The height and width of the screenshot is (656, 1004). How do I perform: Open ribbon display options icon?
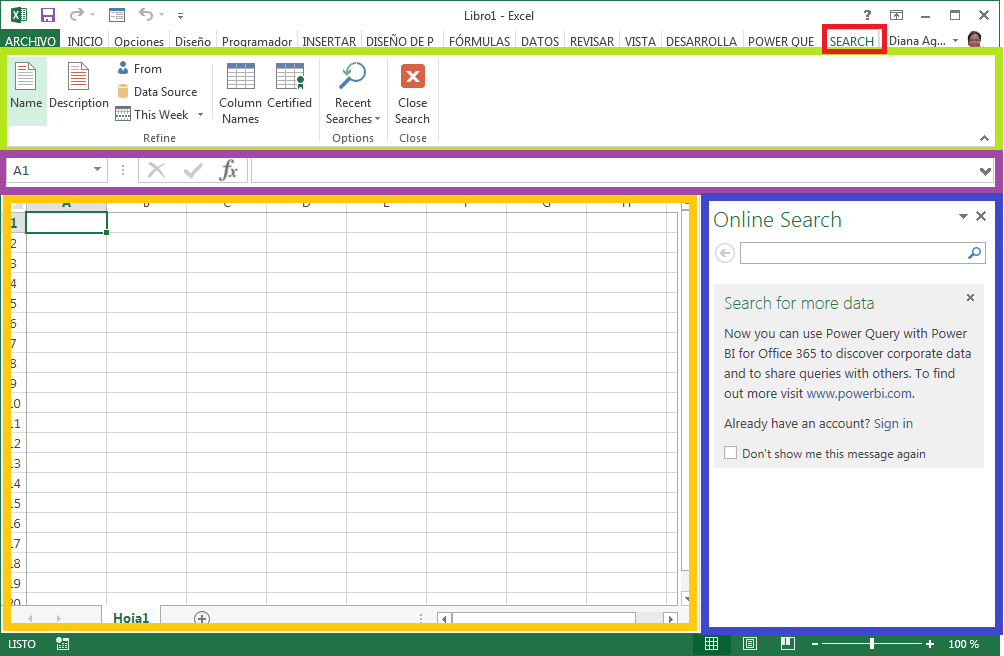896,15
